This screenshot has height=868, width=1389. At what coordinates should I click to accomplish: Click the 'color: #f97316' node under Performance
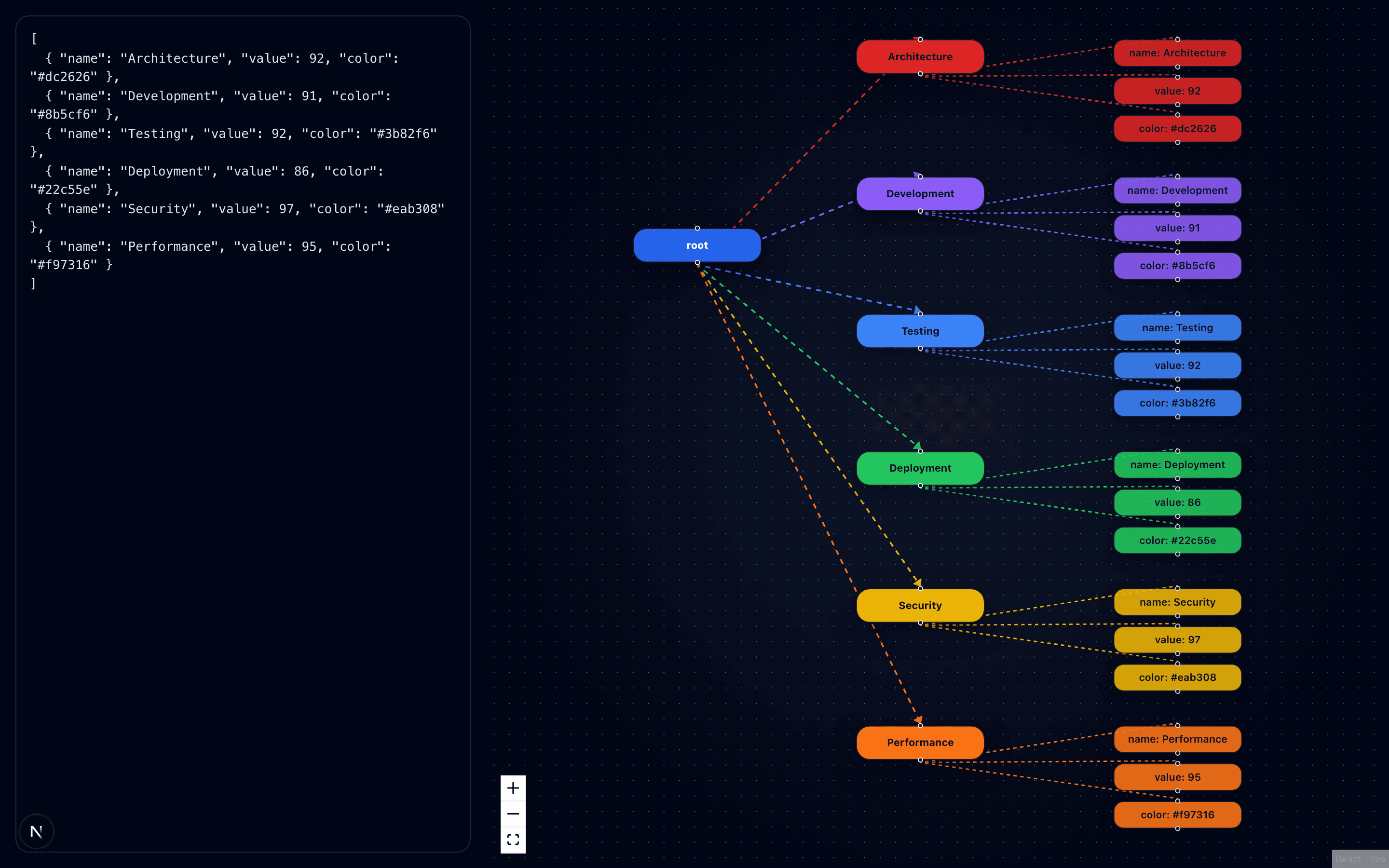pyautogui.click(x=1177, y=814)
